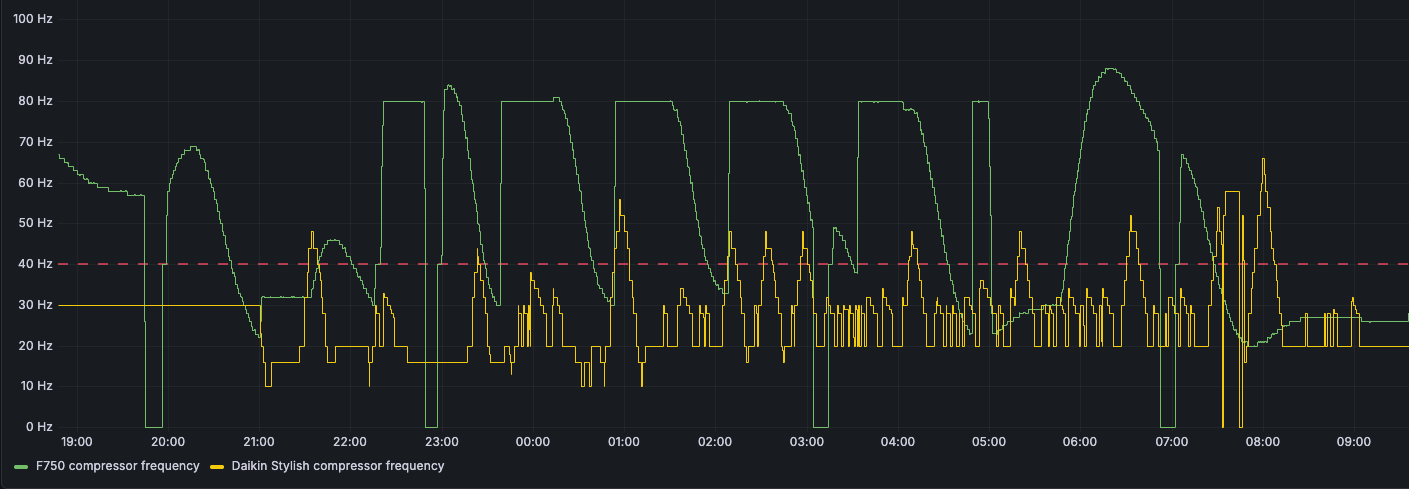Click the 20:00 time axis label
The height and width of the screenshot is (489, 1409).
(167, 442)
